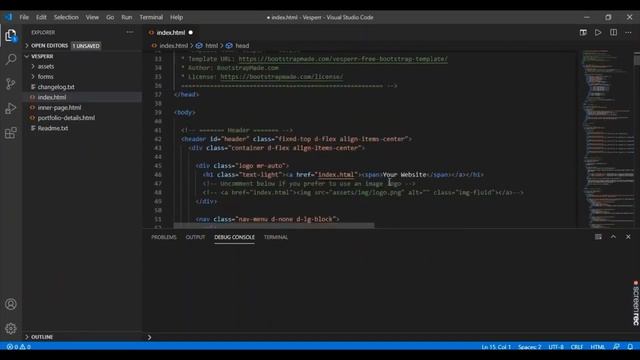Viewport: 640px width, 360px height.
Task: Click UTF-8 encoding status item
Action: pyautogui.click(x=556, y=347)
